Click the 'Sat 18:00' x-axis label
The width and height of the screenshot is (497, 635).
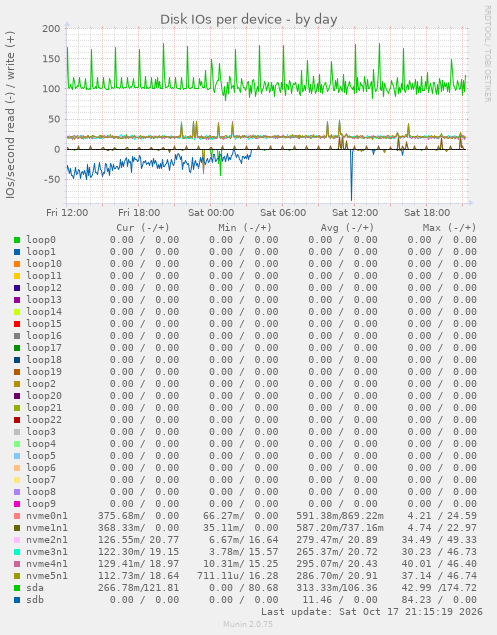tap(427, 213)
